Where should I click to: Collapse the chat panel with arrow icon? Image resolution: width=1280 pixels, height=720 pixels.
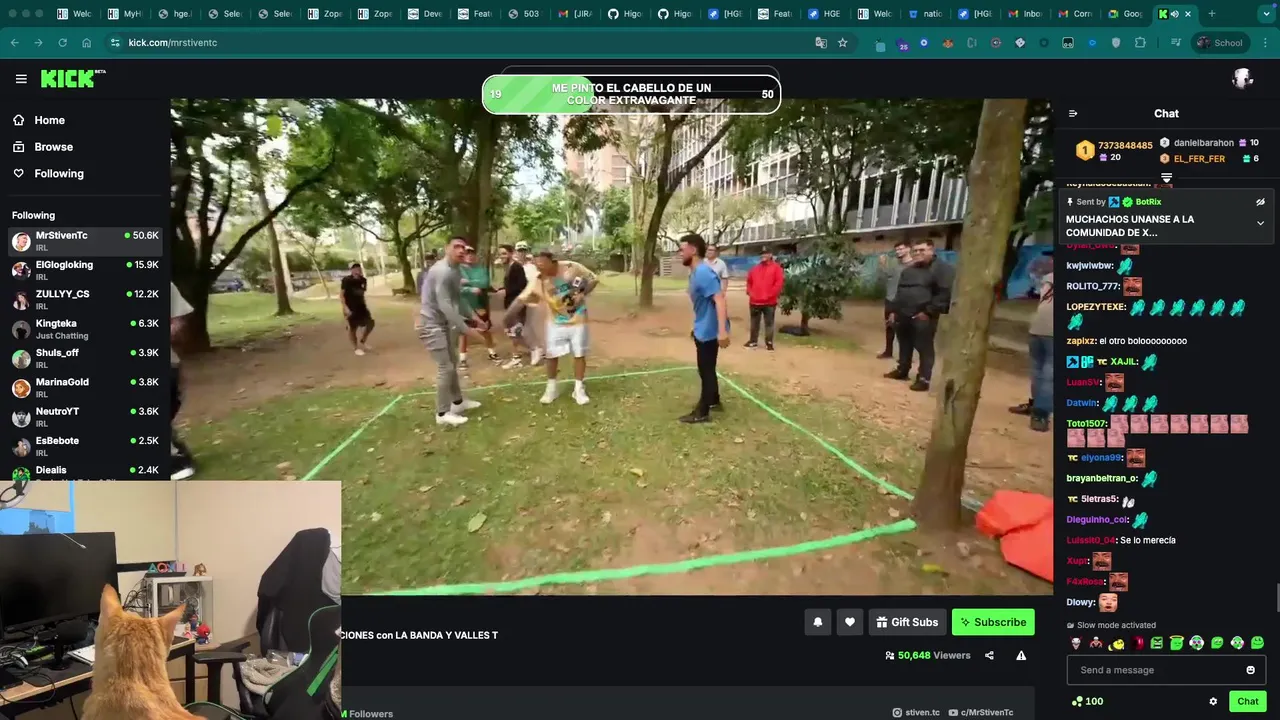tap(1073, 114)
